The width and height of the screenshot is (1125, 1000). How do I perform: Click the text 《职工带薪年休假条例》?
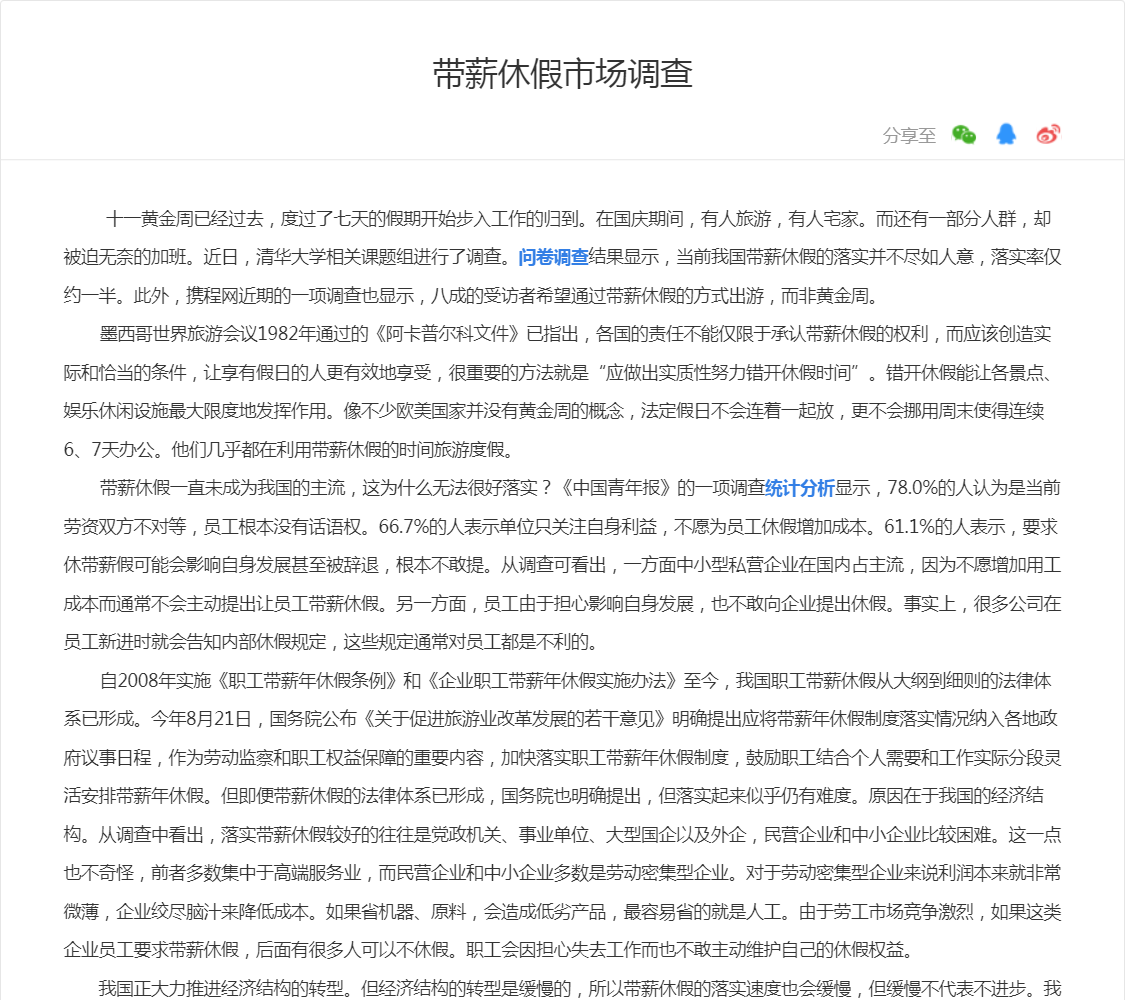(305, 681)
